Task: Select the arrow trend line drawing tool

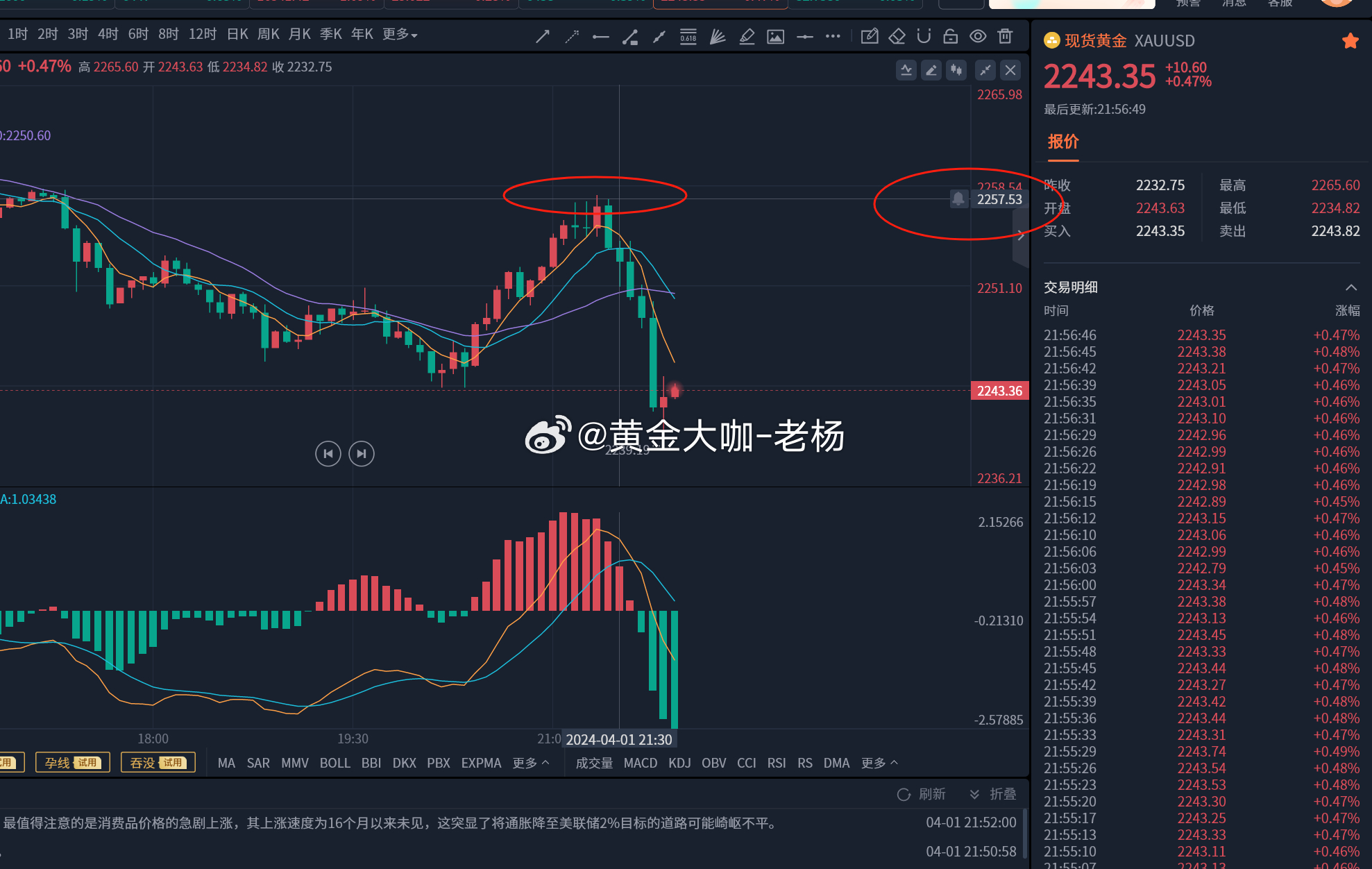Action: click(543, 36)
